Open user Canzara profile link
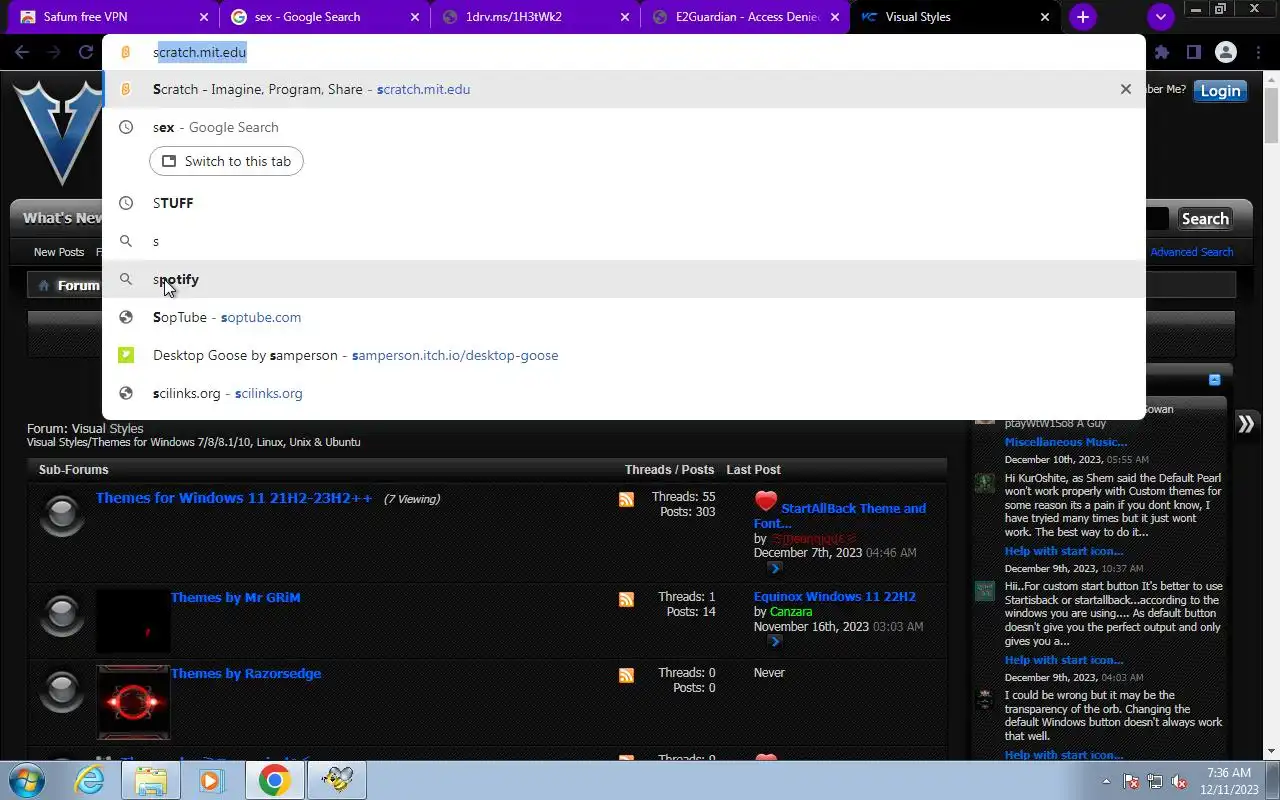Screen dimensions: 1280x800 (791, 611)
